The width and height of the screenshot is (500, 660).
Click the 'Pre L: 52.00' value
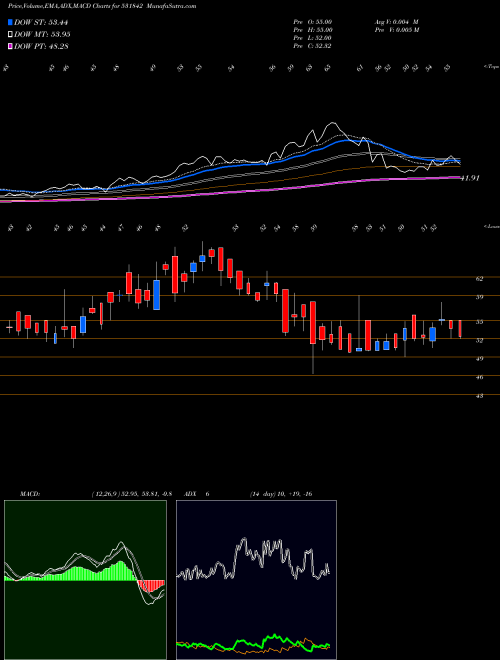pos(313,38)
